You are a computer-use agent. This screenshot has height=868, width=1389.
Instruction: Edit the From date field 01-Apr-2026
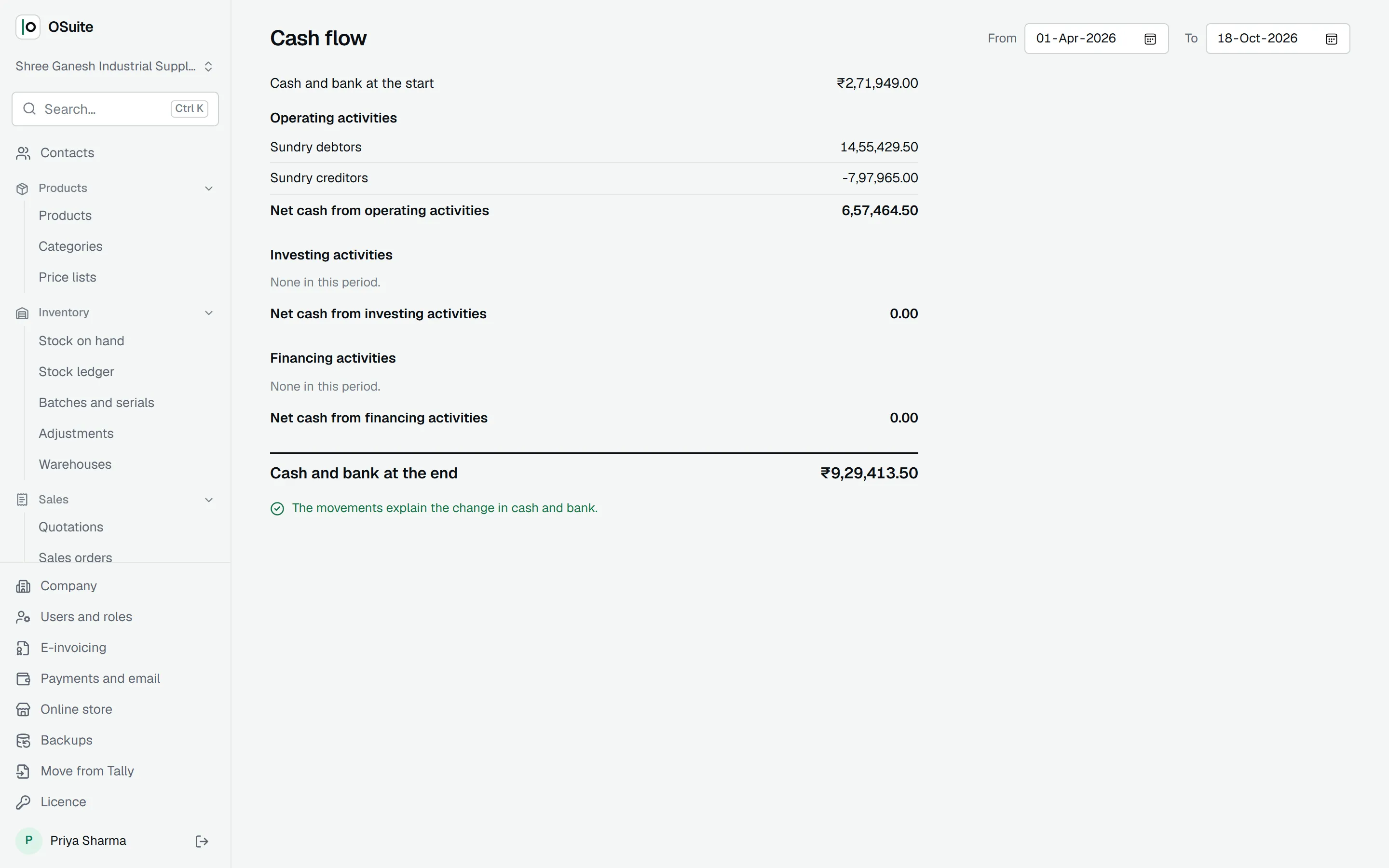1096,39
